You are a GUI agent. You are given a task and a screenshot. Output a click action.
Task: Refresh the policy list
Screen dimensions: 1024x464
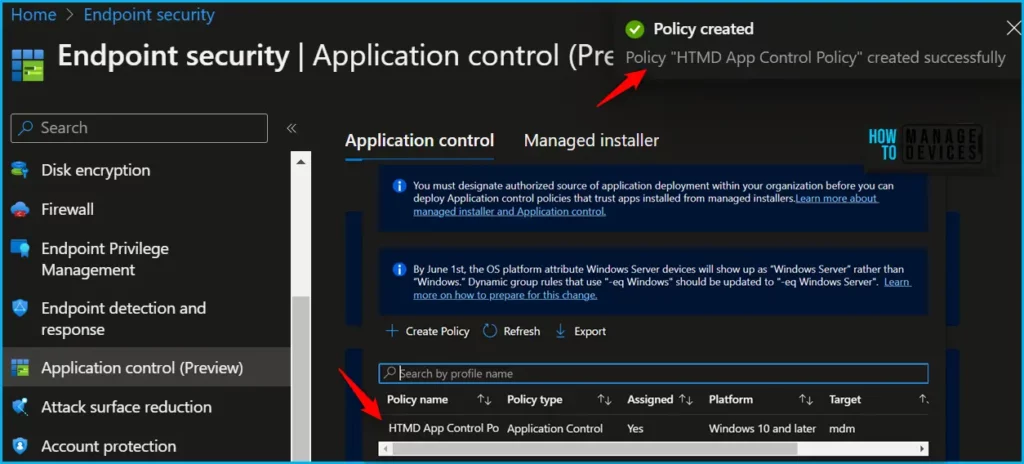pyautogui.click(x=511, y=331)
